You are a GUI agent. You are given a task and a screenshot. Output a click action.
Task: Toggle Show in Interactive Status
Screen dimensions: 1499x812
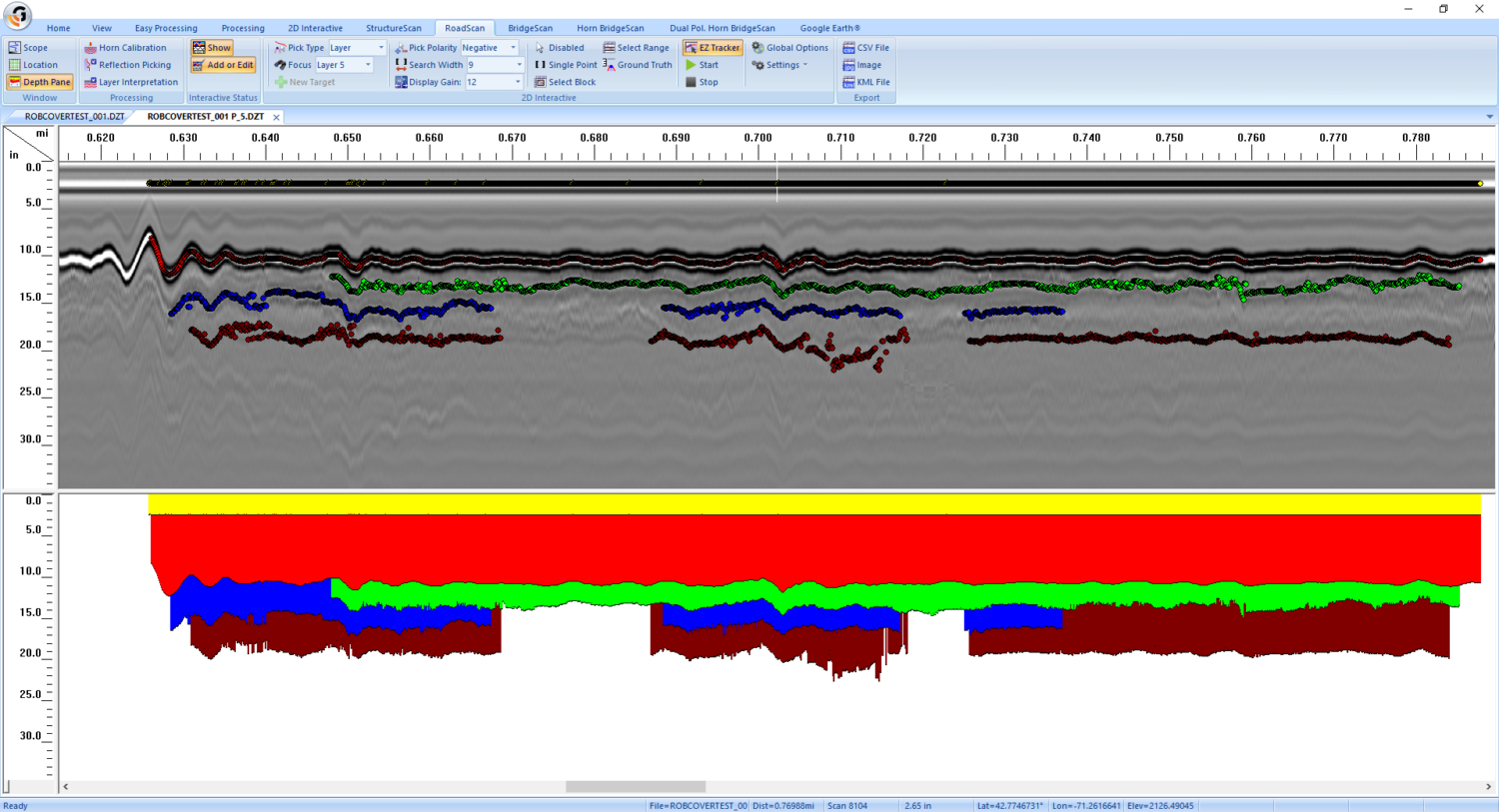pyautogui.click(x=212, y=47)
